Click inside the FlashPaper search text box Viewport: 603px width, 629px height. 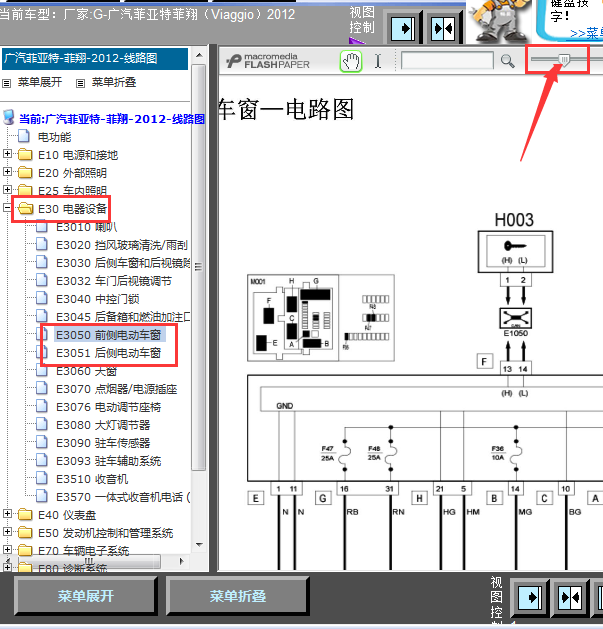click(447, 61)
